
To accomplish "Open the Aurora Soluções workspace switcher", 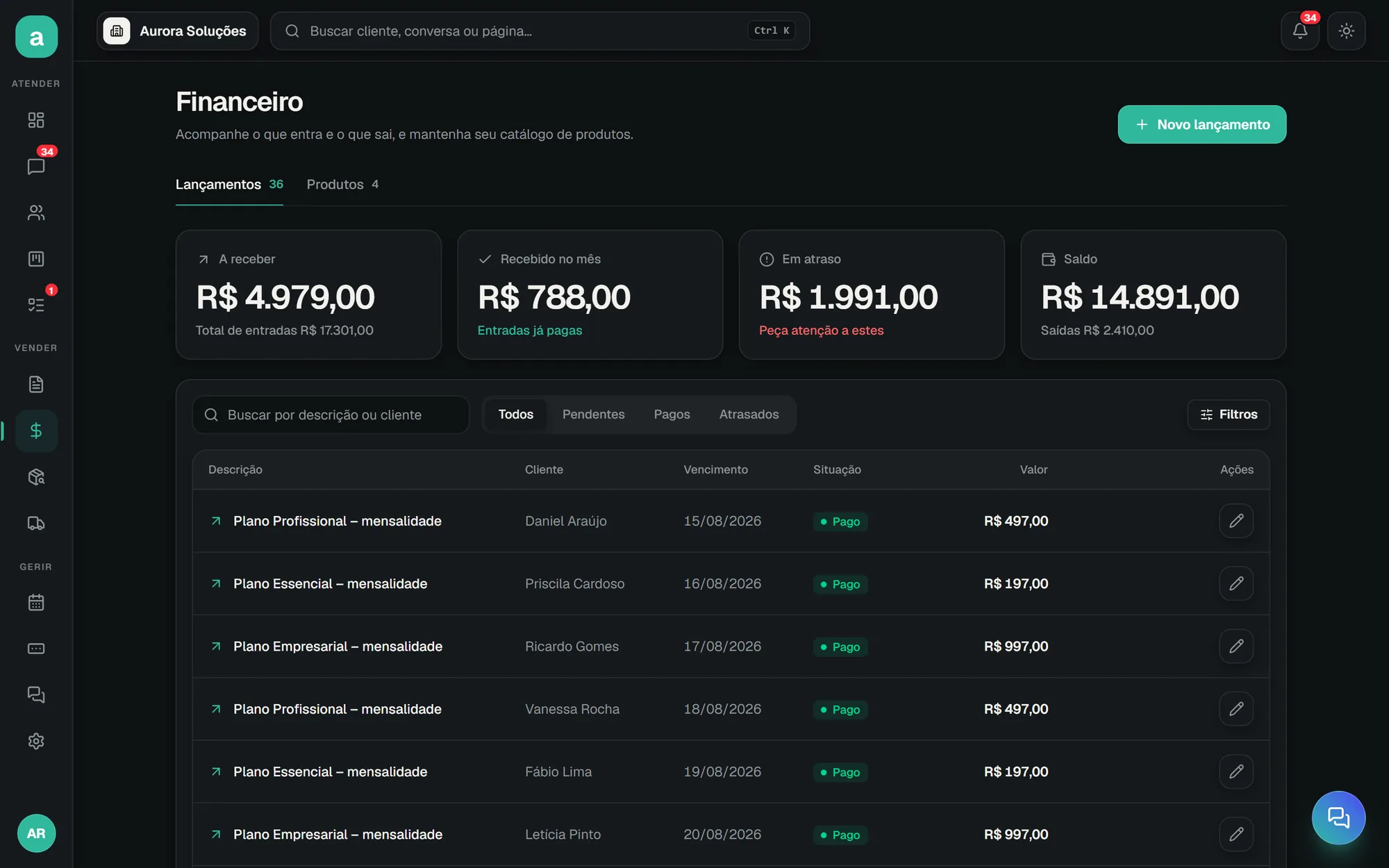I will [x=178, y=31].
